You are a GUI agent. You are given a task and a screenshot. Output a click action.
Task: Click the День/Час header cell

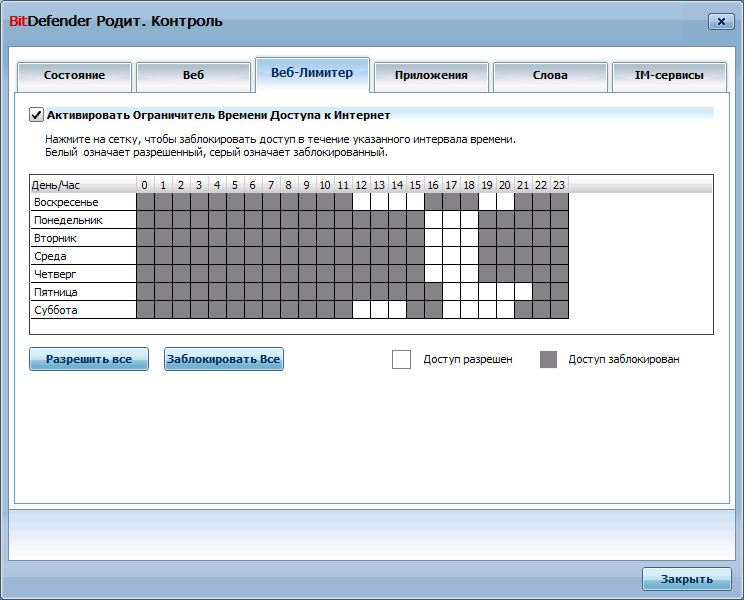[84, 185]
